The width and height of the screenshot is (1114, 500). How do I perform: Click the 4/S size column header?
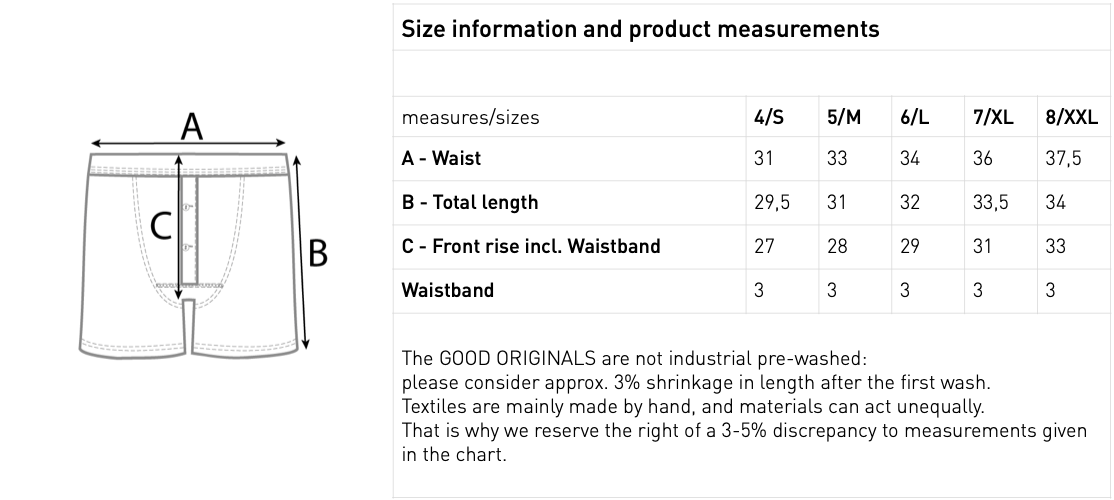[768, 117]
